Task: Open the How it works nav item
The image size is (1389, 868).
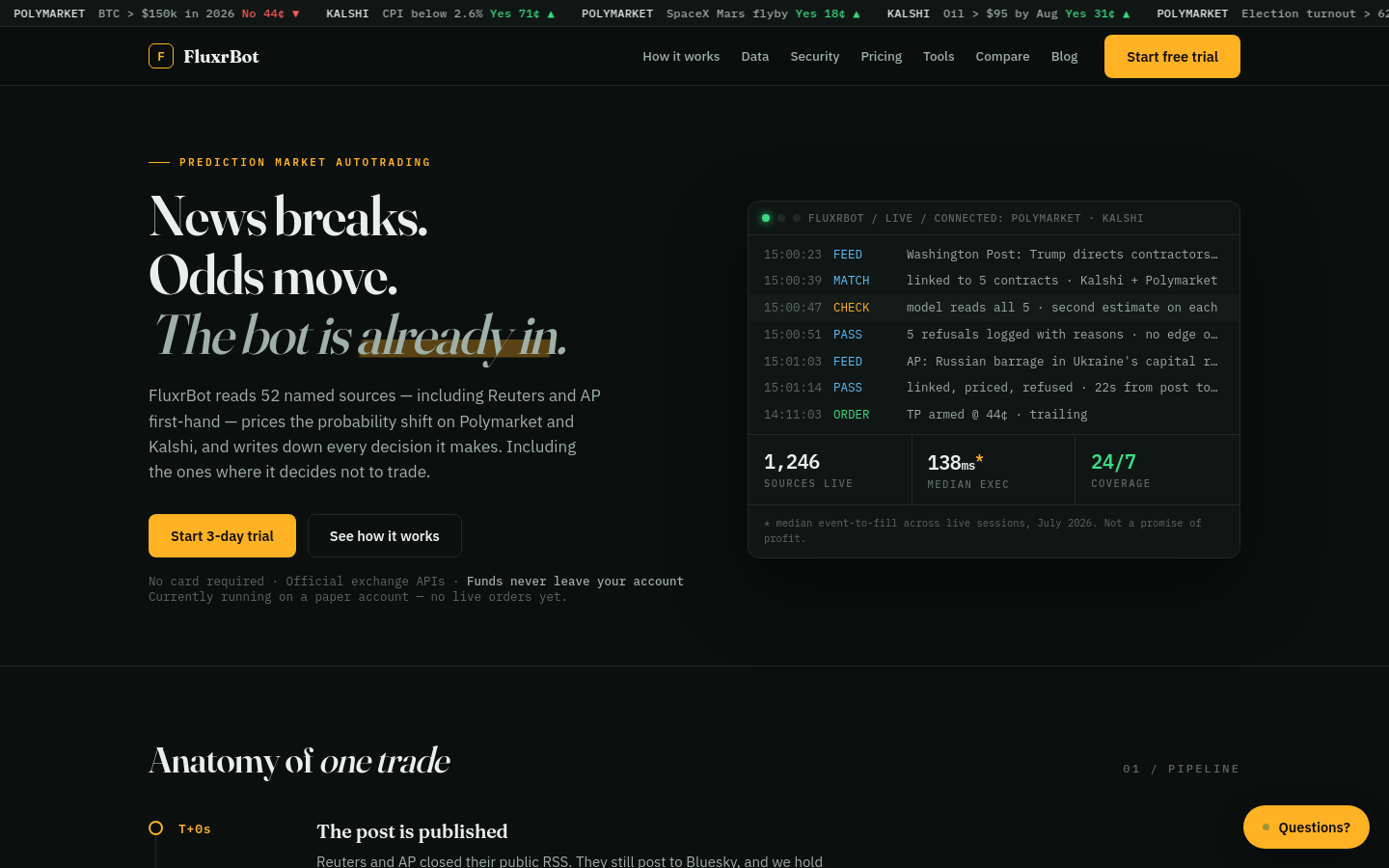Action: point(681,56)
